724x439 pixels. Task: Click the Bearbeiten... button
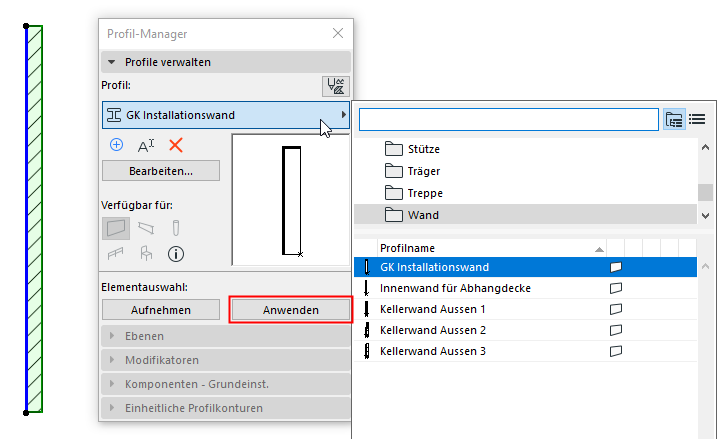[161, 171]
